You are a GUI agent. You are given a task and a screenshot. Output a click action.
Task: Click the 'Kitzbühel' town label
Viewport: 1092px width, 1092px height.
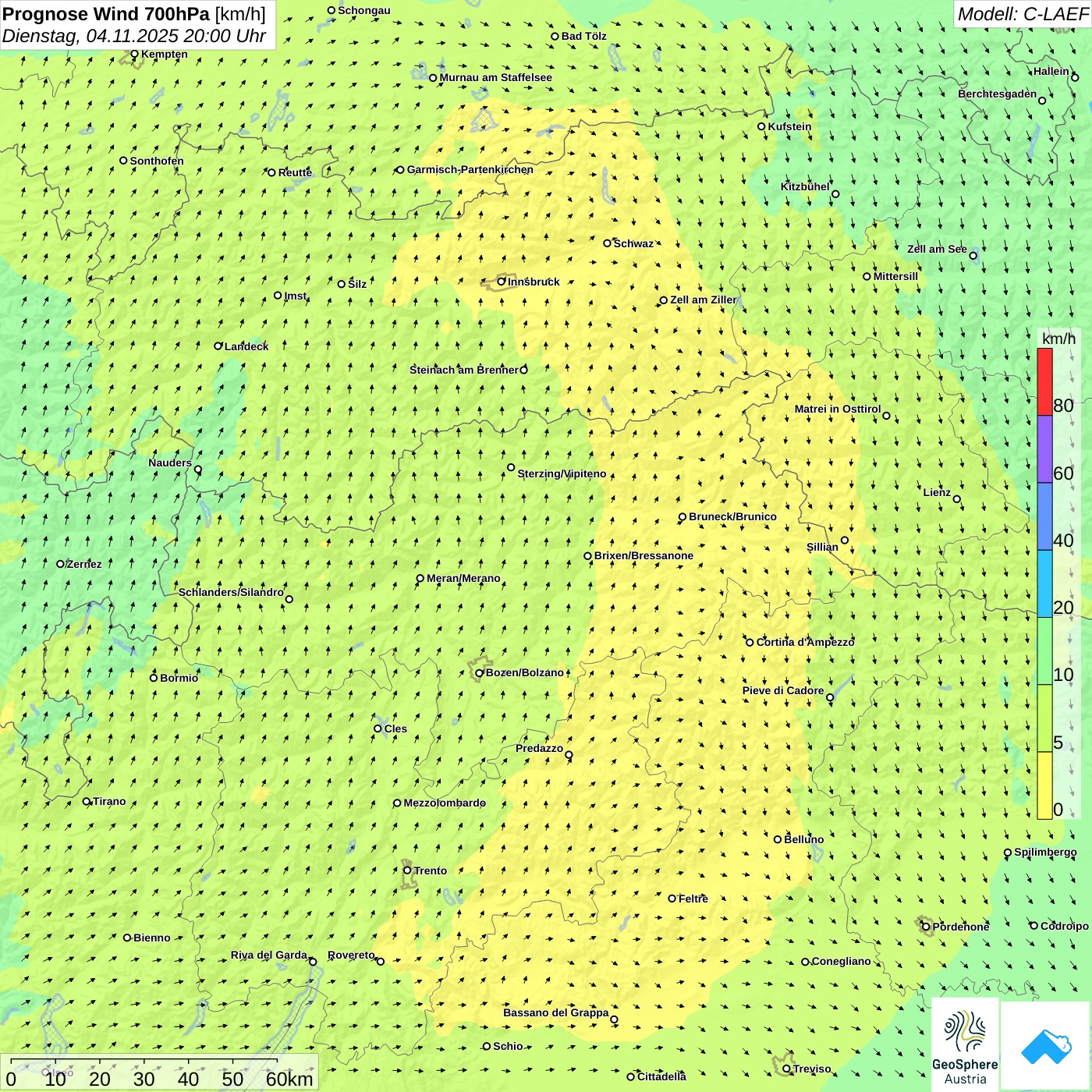click(x=805, y=186)
